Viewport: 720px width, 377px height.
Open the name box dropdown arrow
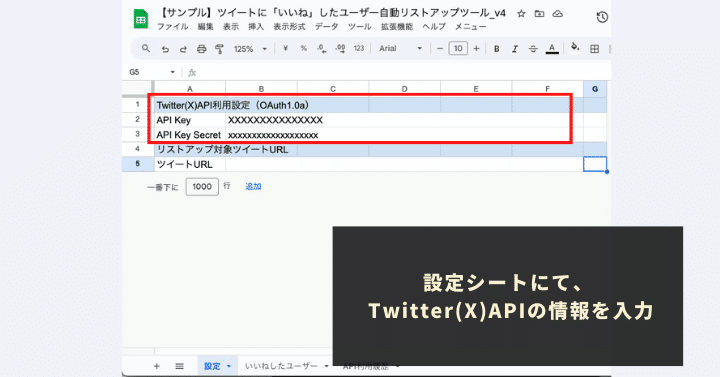pos(173,72)
